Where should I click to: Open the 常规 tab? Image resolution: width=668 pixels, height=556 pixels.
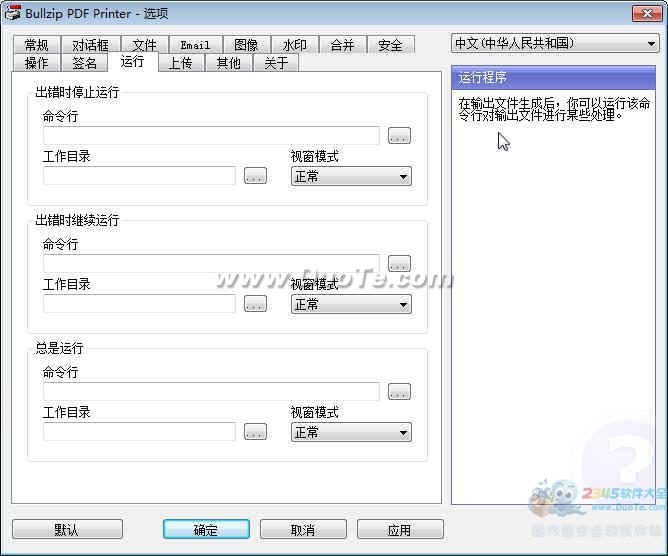37,45
